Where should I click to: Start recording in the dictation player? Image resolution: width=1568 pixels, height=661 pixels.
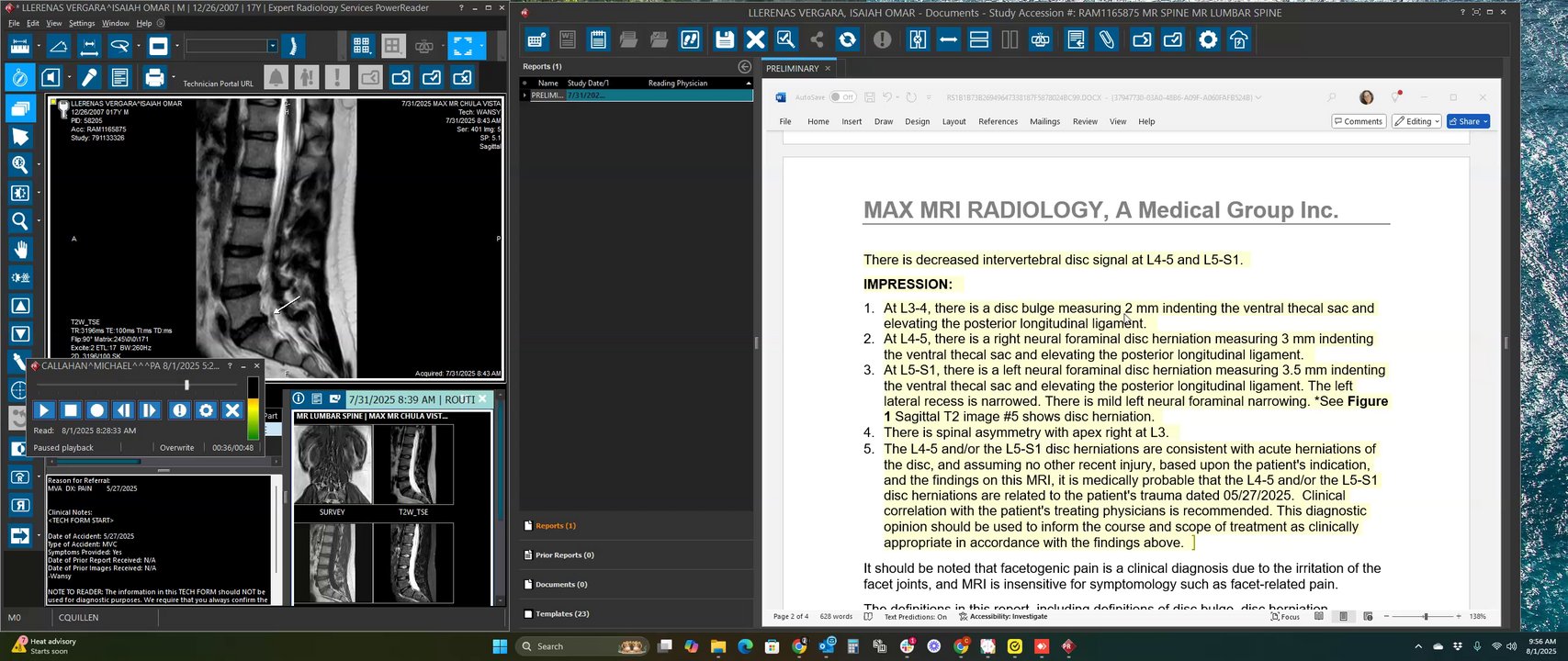click(96, 410)
